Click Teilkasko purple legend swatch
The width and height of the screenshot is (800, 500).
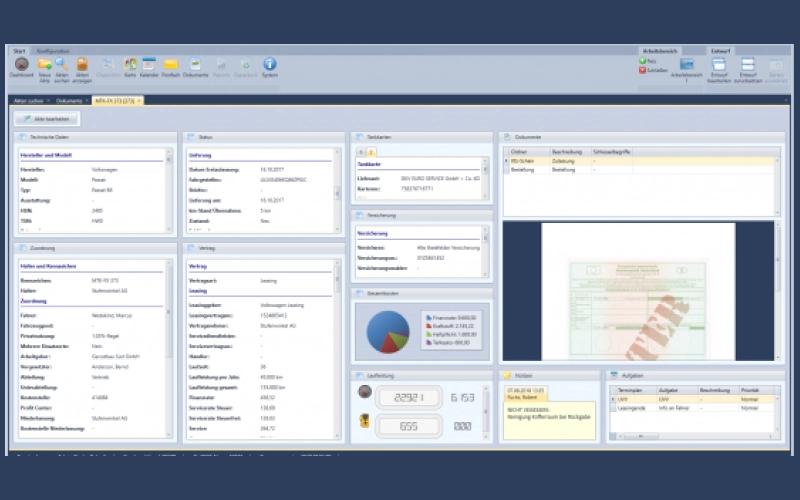tap(429, 343)
